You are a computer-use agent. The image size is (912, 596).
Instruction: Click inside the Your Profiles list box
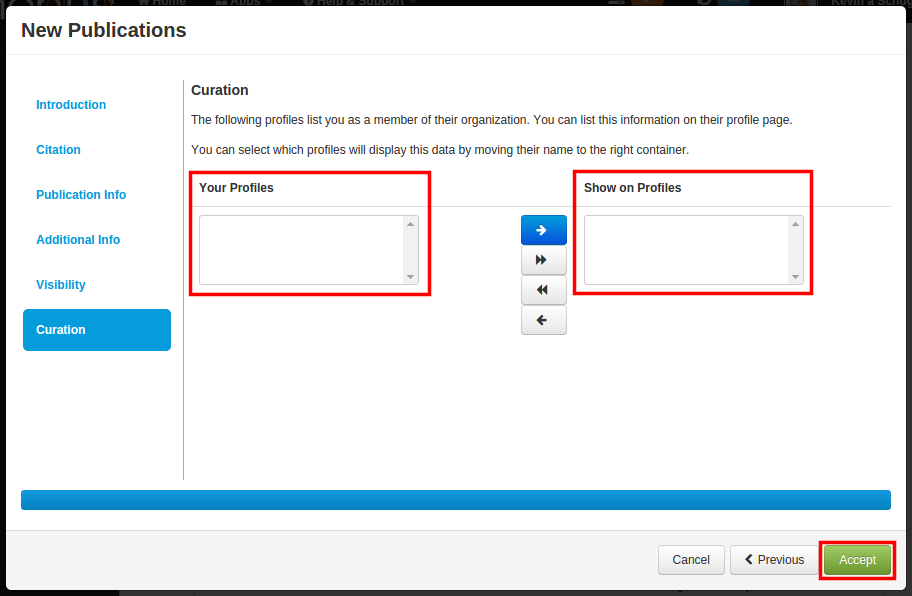pos(309,250)
